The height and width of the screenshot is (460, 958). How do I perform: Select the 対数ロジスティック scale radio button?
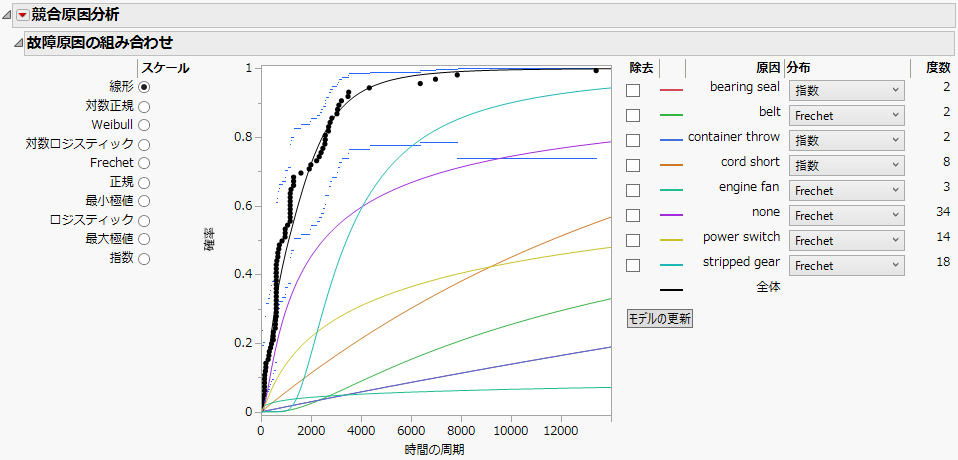144,144
